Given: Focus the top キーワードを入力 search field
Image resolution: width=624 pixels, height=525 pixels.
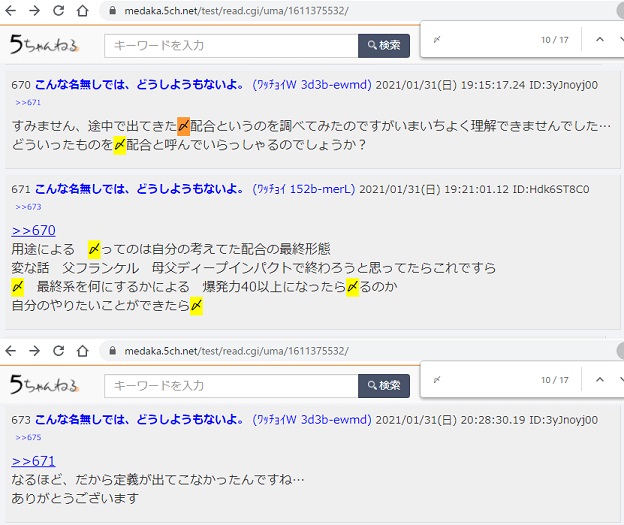Looking at the screenshot, I should point(231,46).
